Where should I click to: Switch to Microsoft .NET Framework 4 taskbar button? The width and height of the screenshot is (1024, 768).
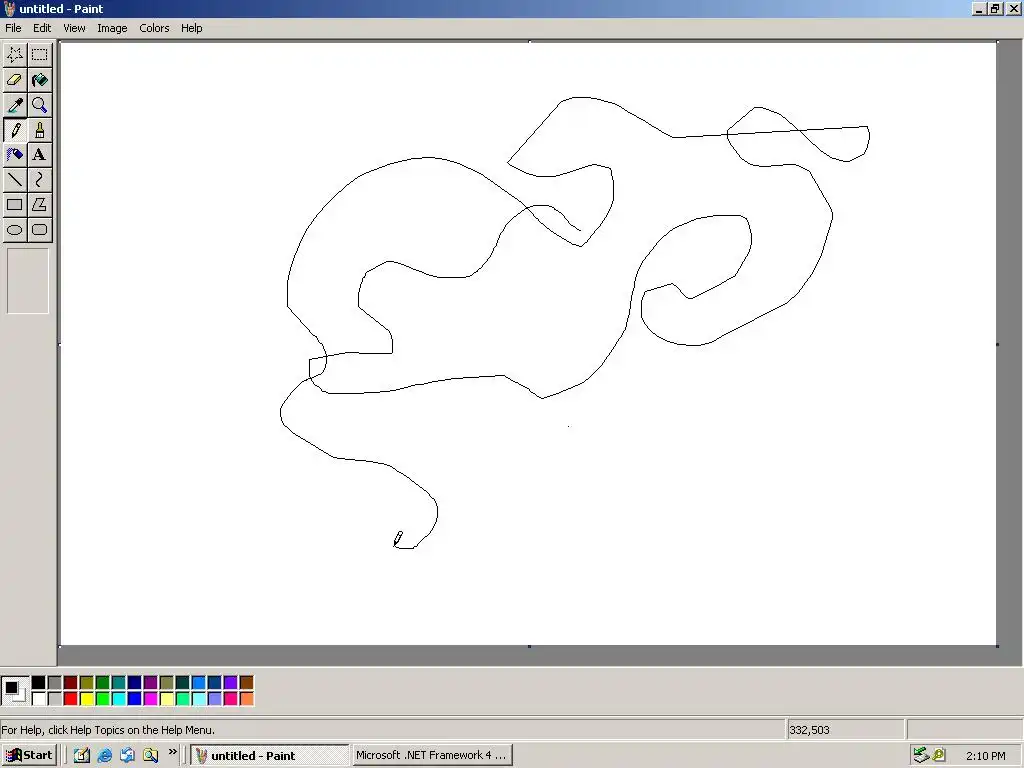(x=432, y=756)
